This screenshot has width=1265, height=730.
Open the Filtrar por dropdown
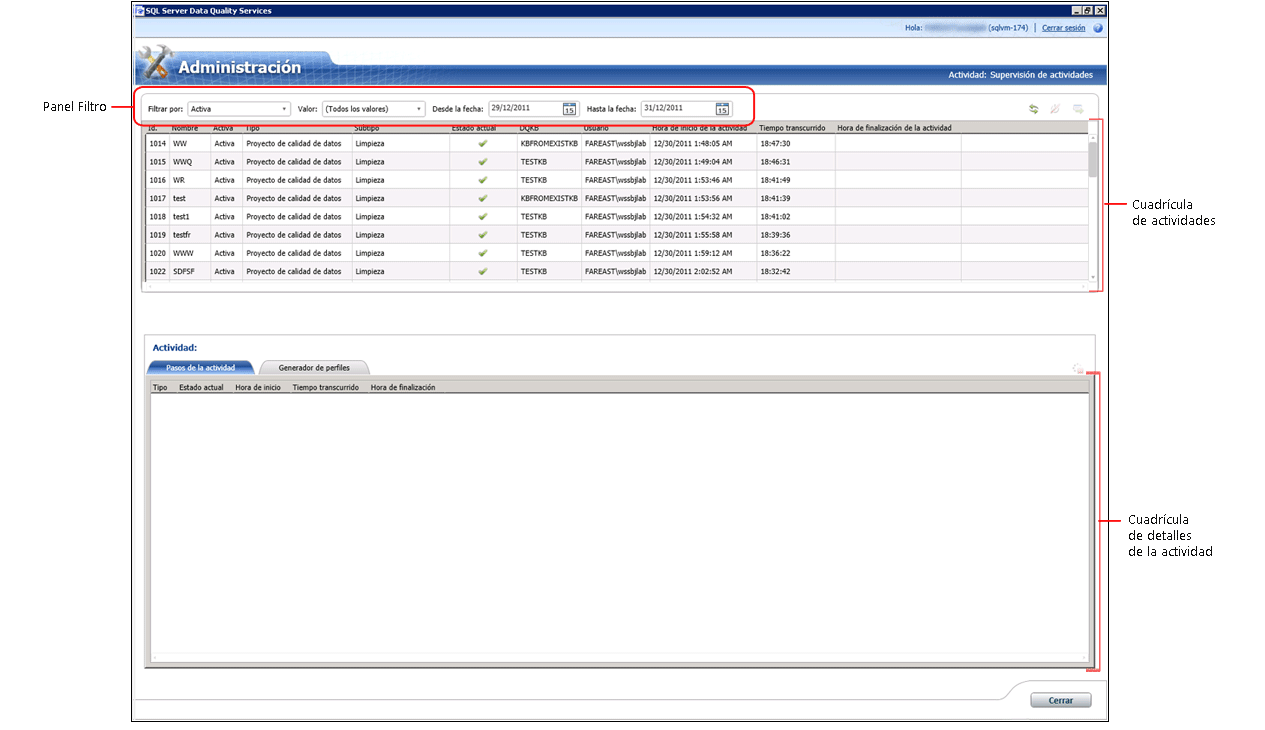click(x=239, y=108)
